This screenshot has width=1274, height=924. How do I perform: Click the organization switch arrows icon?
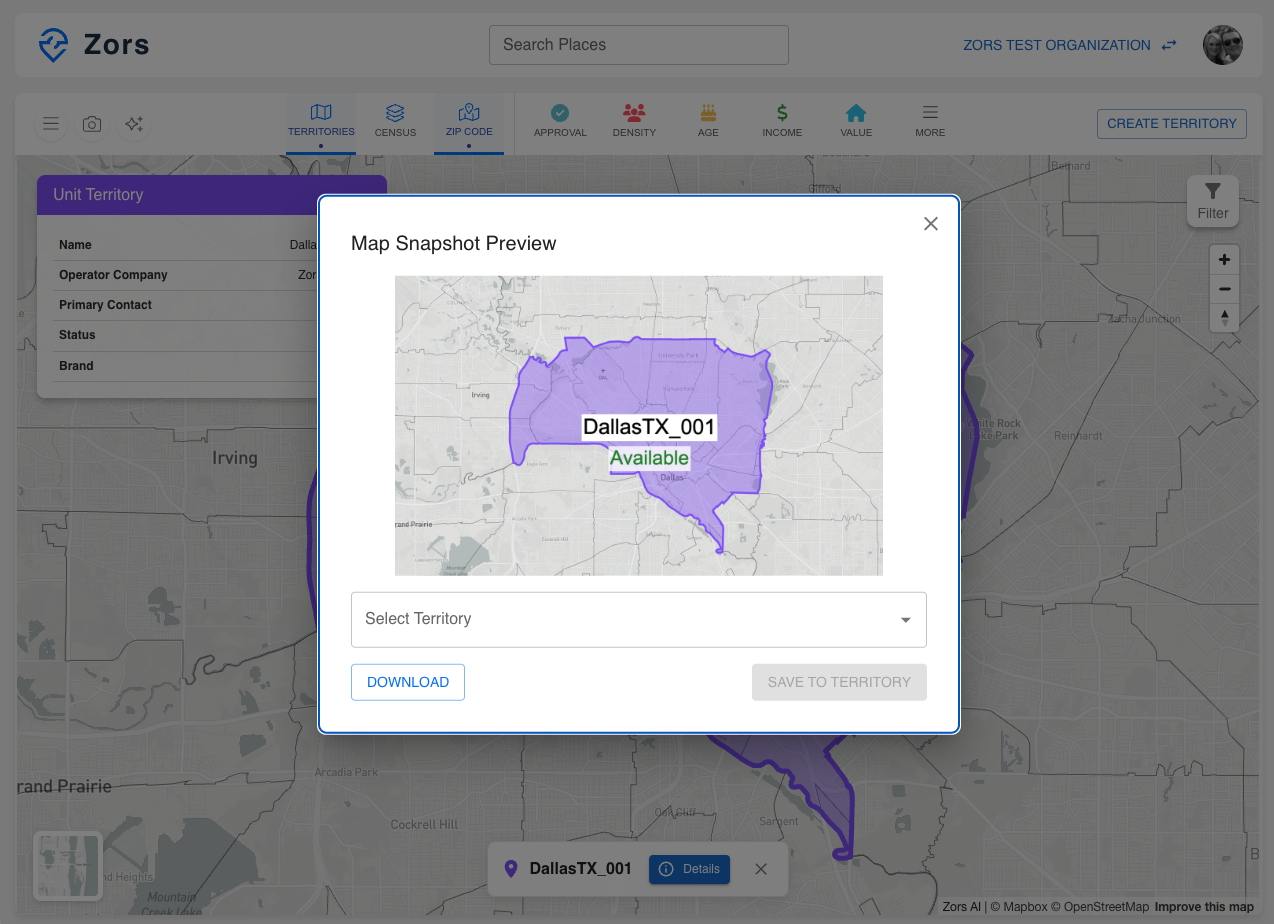1169,45
